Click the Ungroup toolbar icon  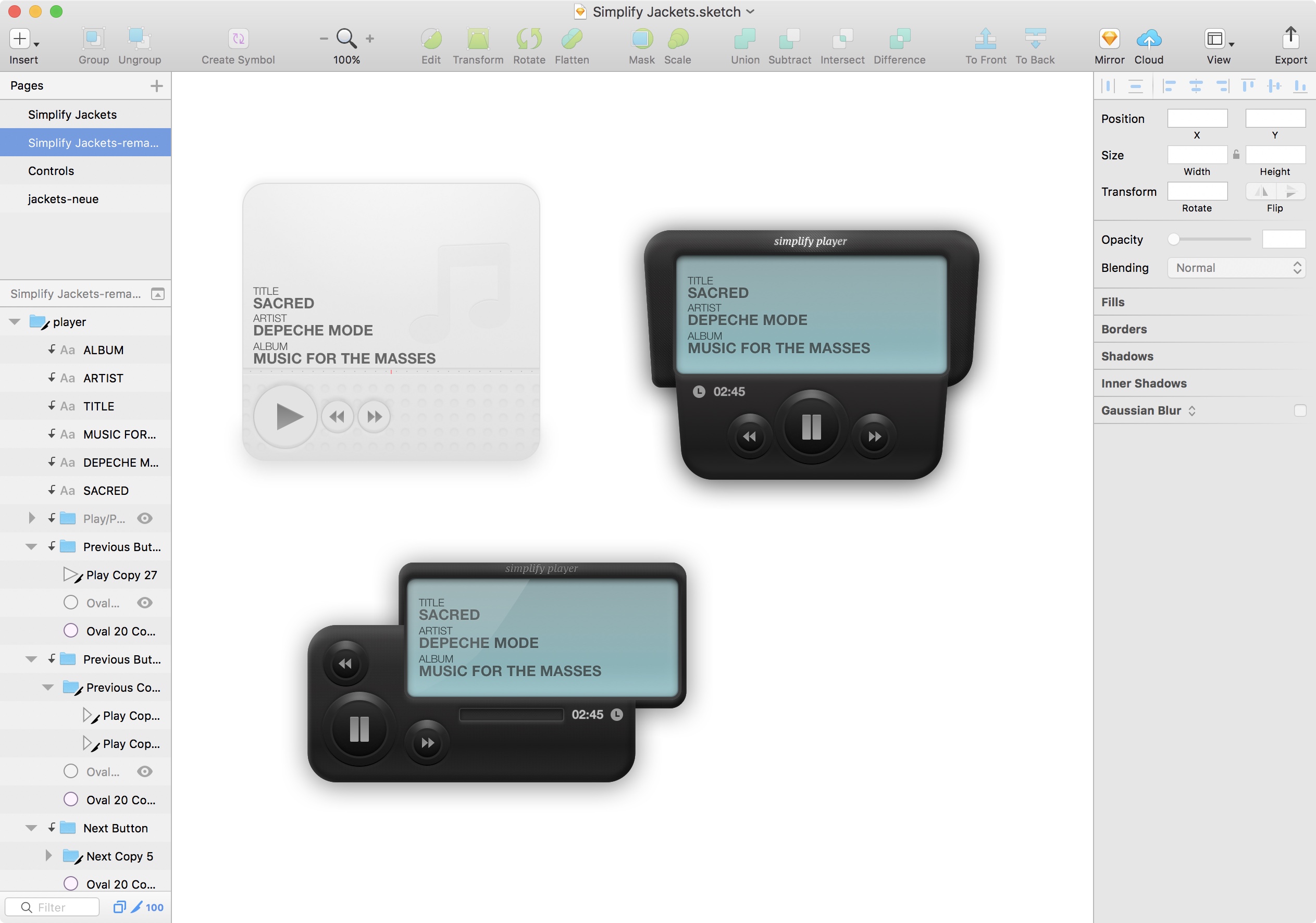(139, 39)
